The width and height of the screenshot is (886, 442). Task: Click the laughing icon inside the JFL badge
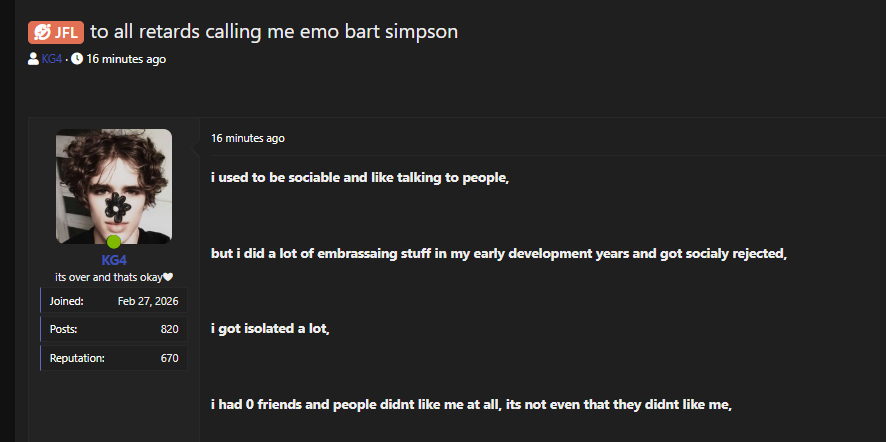coord(42,32)
